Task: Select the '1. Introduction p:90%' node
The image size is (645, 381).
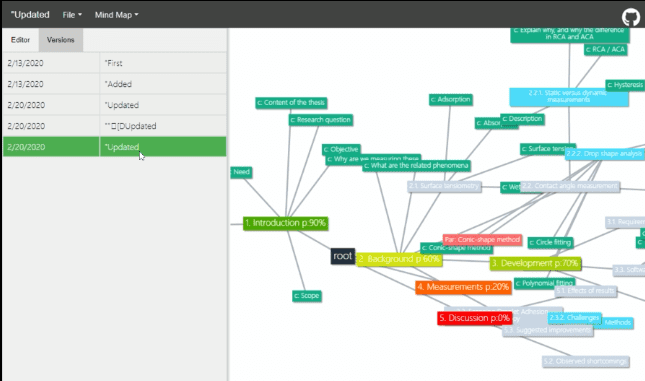Action: click(x=285, y=223)
